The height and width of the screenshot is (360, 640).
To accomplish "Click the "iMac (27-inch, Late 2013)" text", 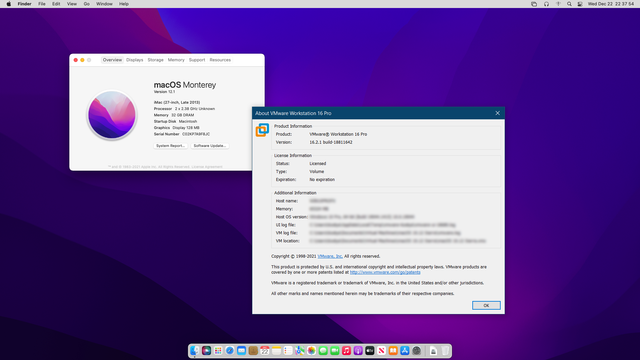I will tap(177, 102).
